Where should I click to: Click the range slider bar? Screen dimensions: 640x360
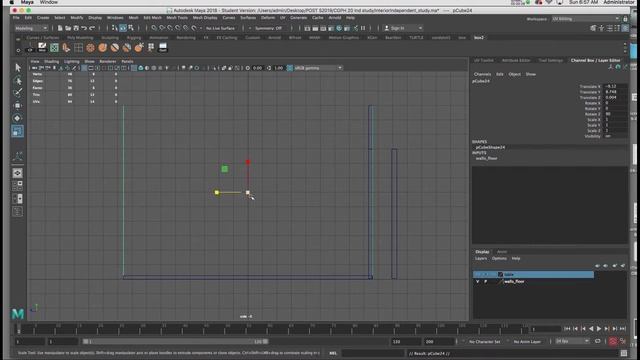[x=176, y=341]
